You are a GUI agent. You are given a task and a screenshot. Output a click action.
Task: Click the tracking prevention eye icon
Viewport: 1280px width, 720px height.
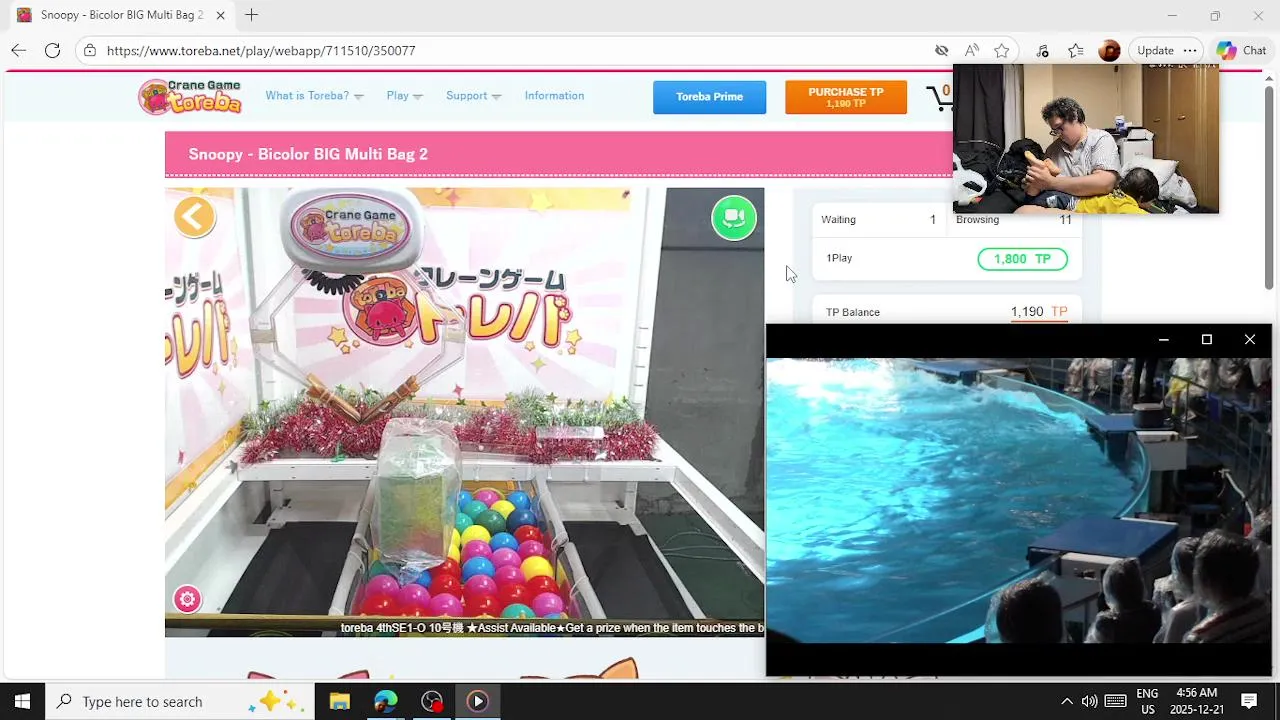[x=941, y=50]
